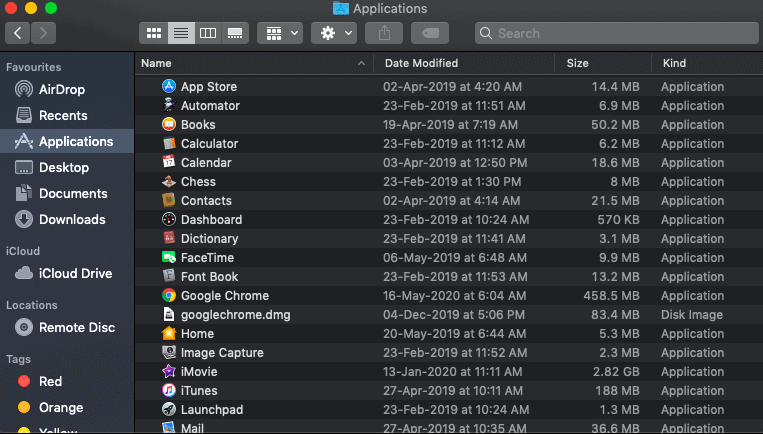Open the group-by arrangement dropdown
Screen dimensions: 763x434
coord(280,33)
